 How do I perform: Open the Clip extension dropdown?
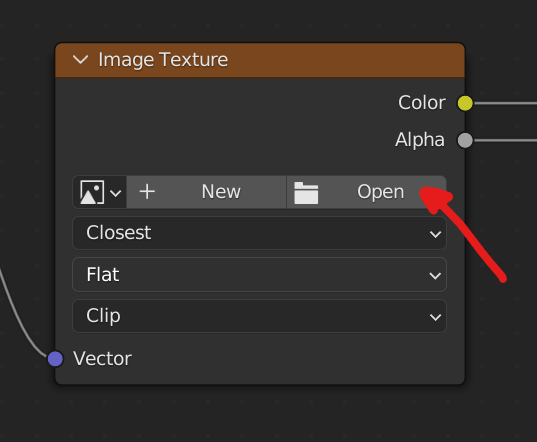tap(259, 316)
